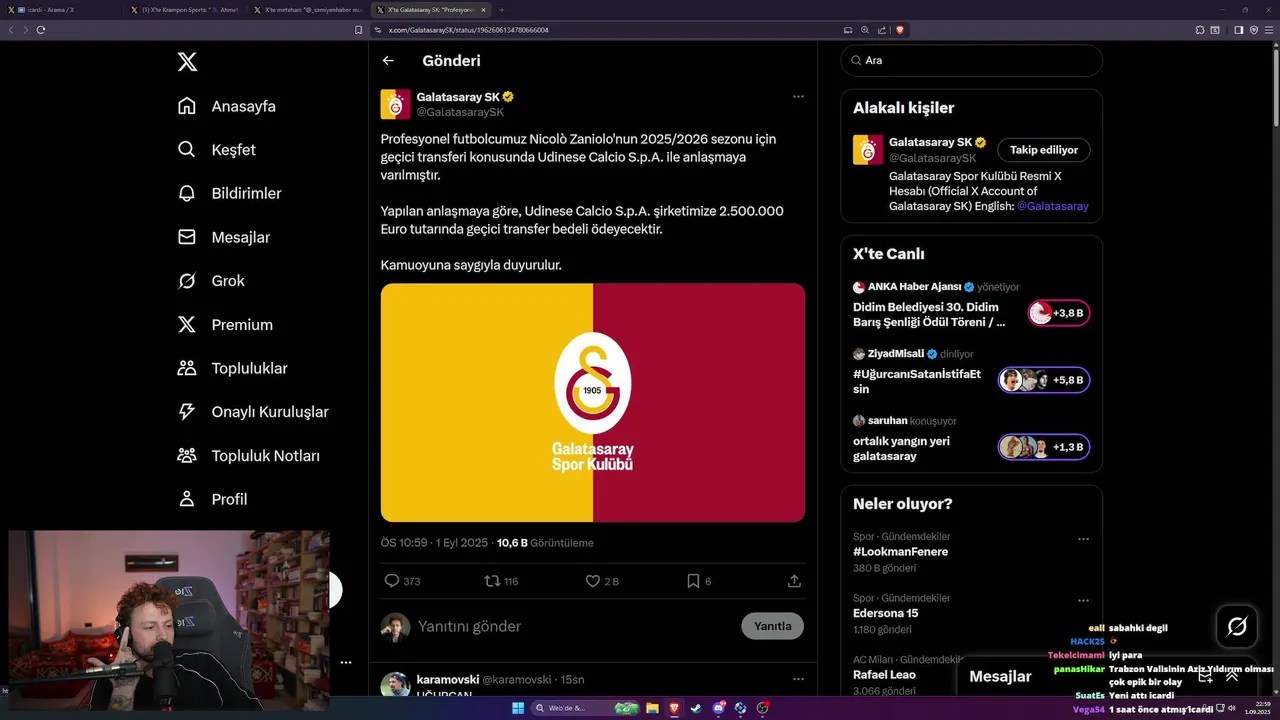Open Premium in the sidebar

point(224,325)
